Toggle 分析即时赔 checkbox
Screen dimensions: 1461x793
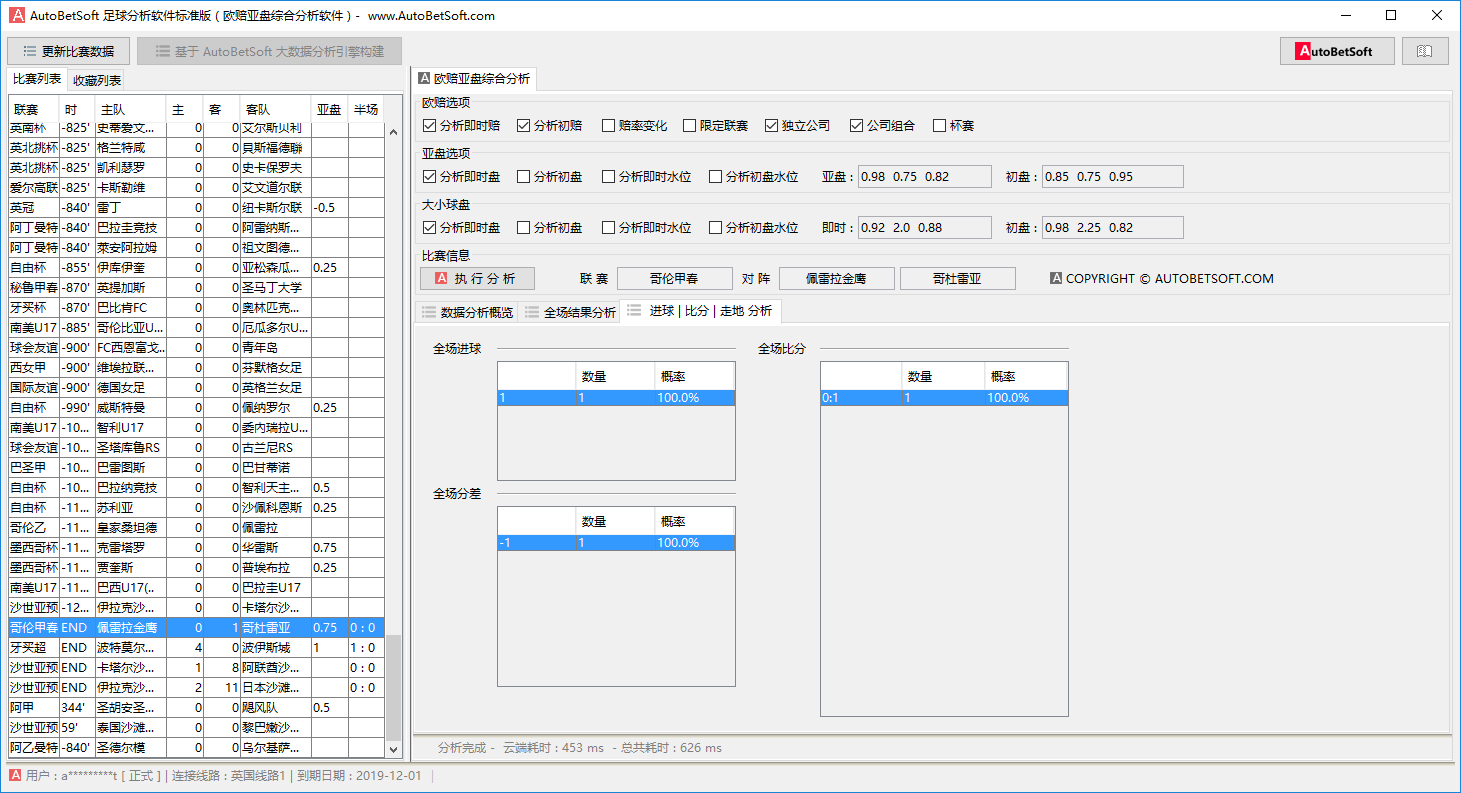point(461,126)
